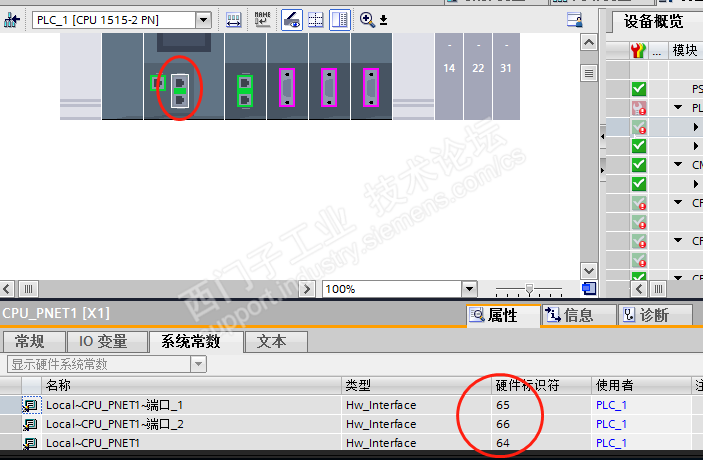
Task: Select the second magenta serial connector module
Action: (x=329, y=87)
